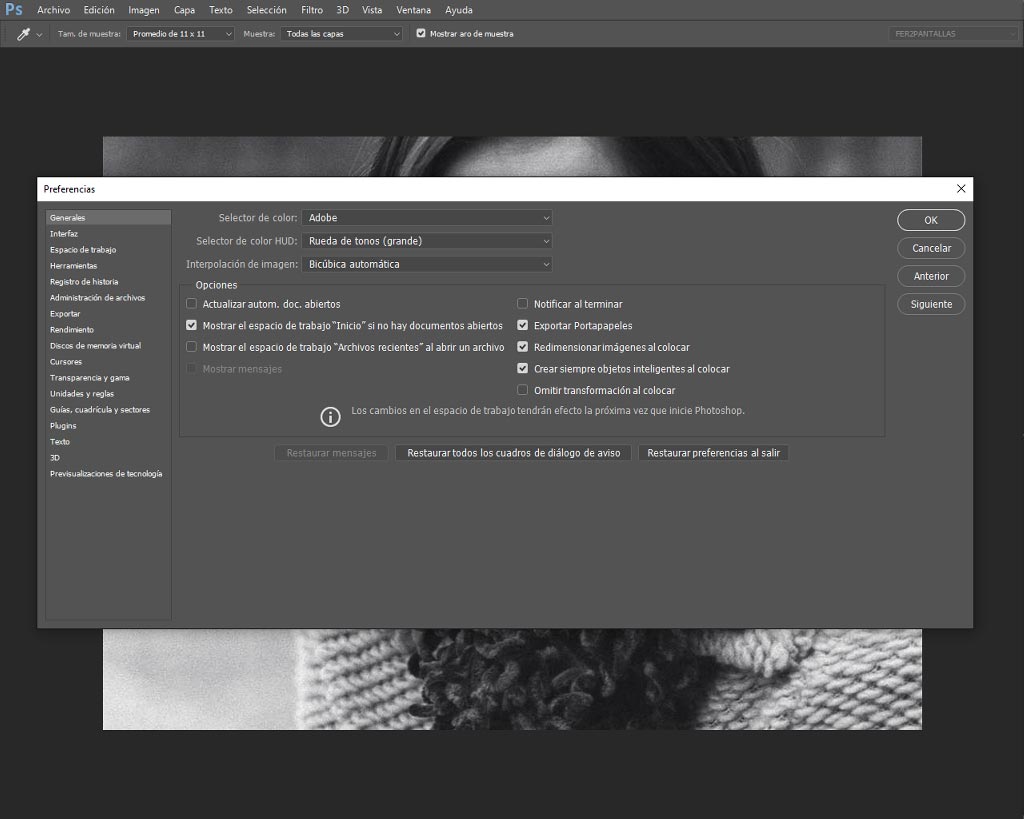Click Restaurar todos los cuadros de diálogo de aviso
This screenshot has height=819, width=1024.
pyautogui.click(x=513, y=453)
